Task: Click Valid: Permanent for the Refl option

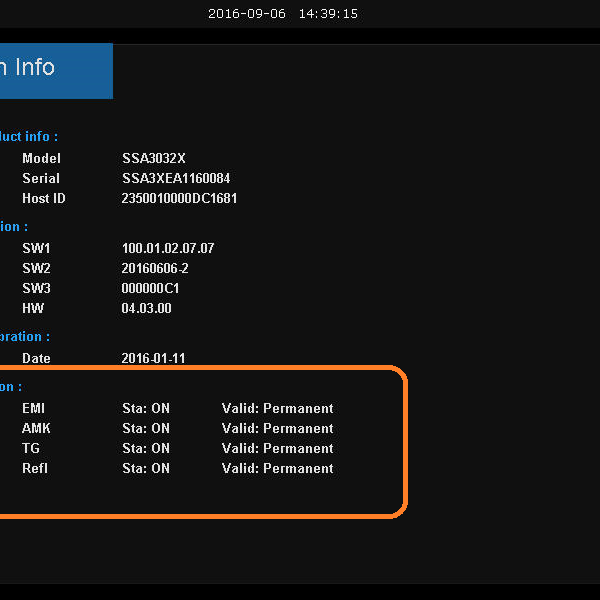Action: (277, 468)
